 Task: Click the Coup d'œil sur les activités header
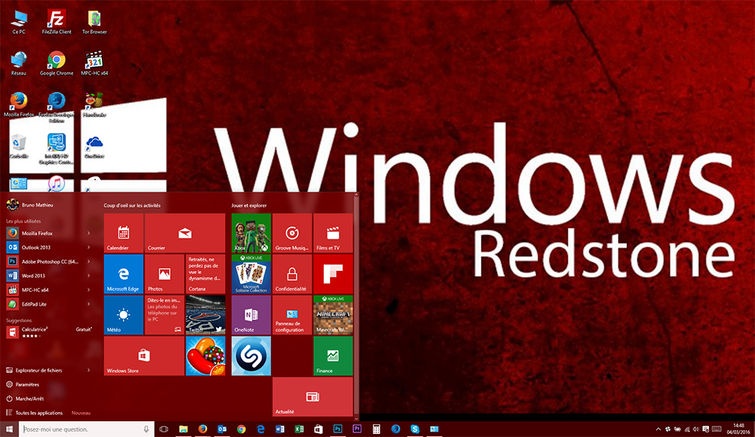click(x=132, y=206)
